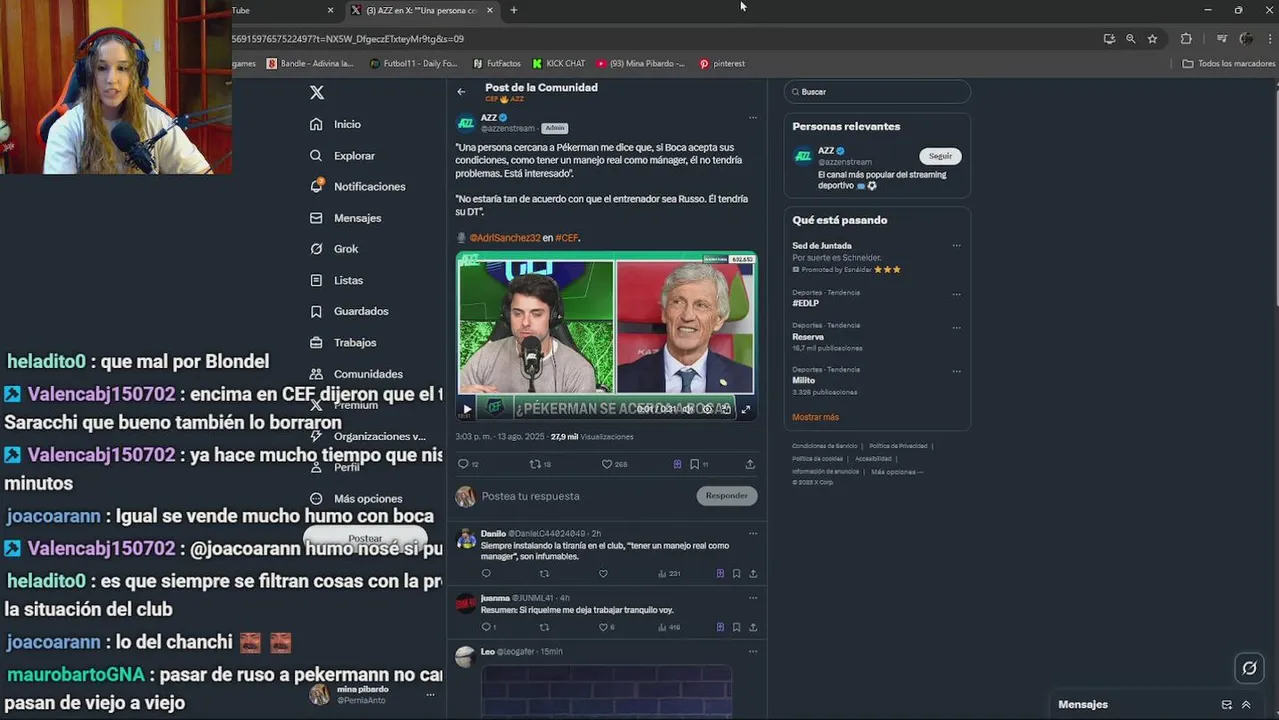Repost Danilo's reply
Viewport: 1279px width, 720px height.
544,574
